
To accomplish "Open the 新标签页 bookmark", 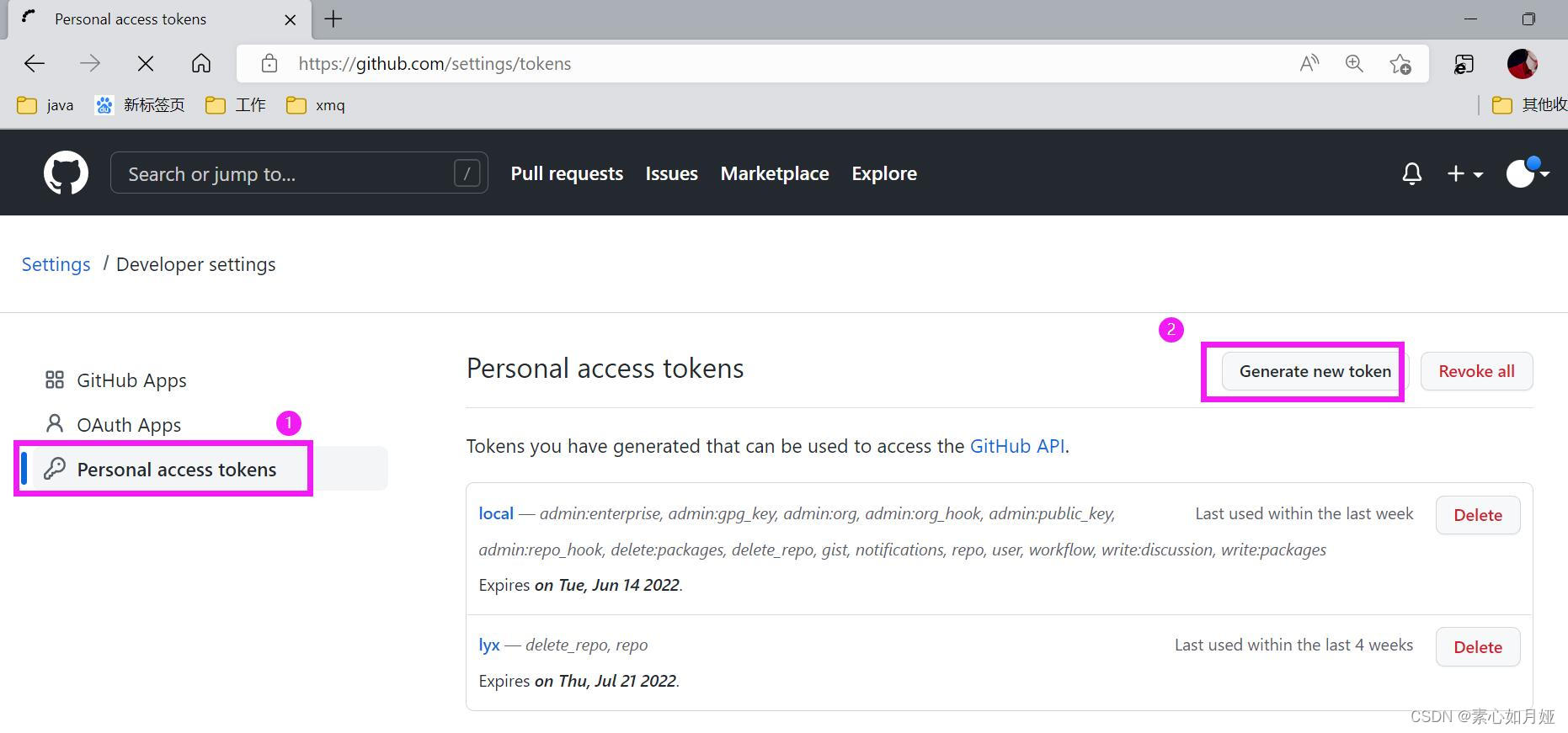I will pos(141,105).
